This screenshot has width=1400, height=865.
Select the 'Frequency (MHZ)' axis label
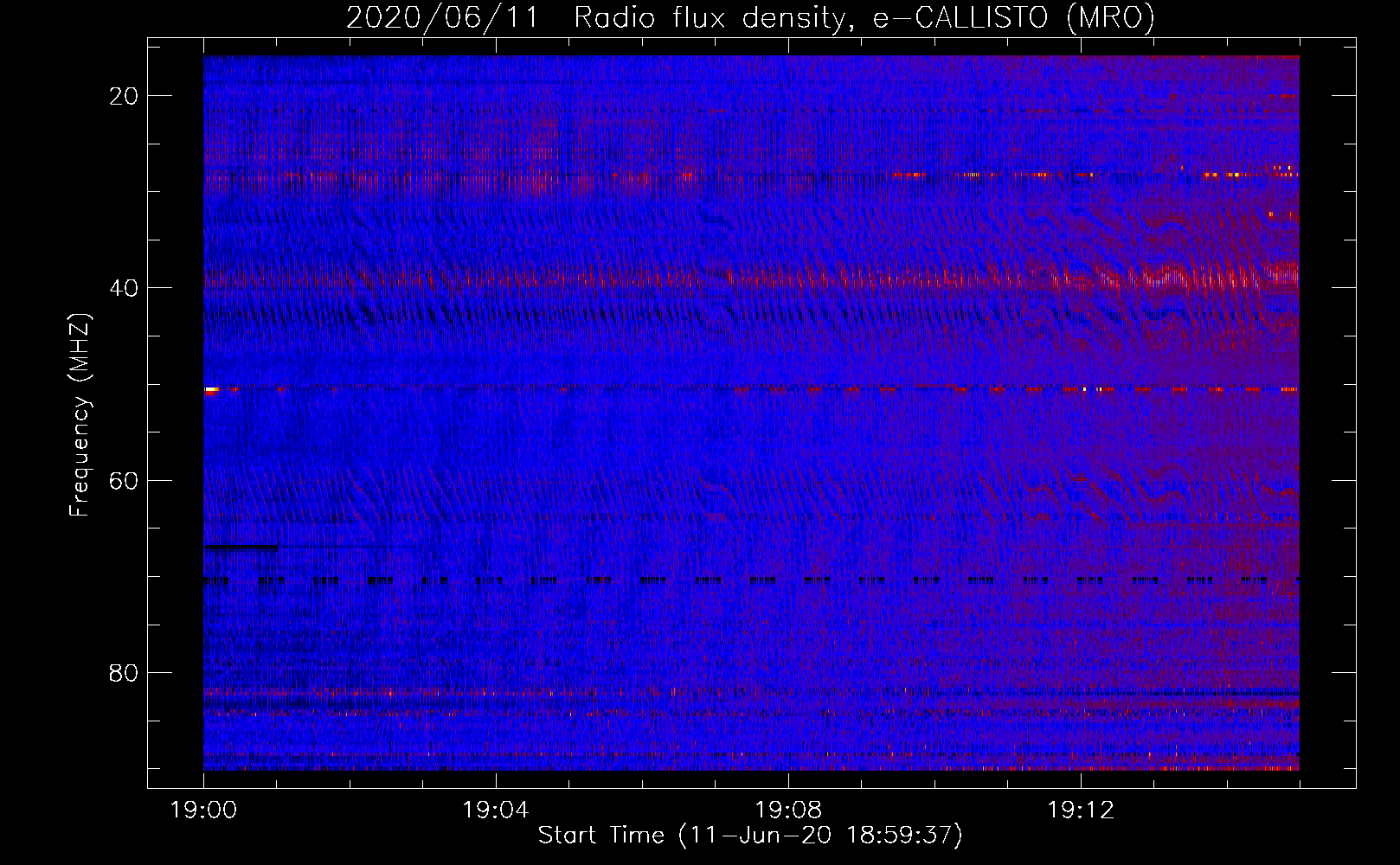(x=80, y=415)
